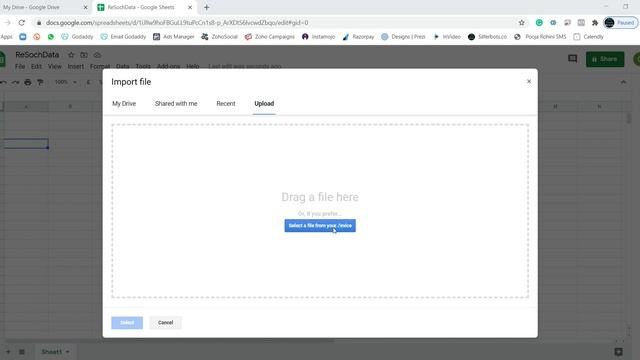Star the ReSochData spreadsheet
The height and width of the screenshot is (360, 640).
71,55
